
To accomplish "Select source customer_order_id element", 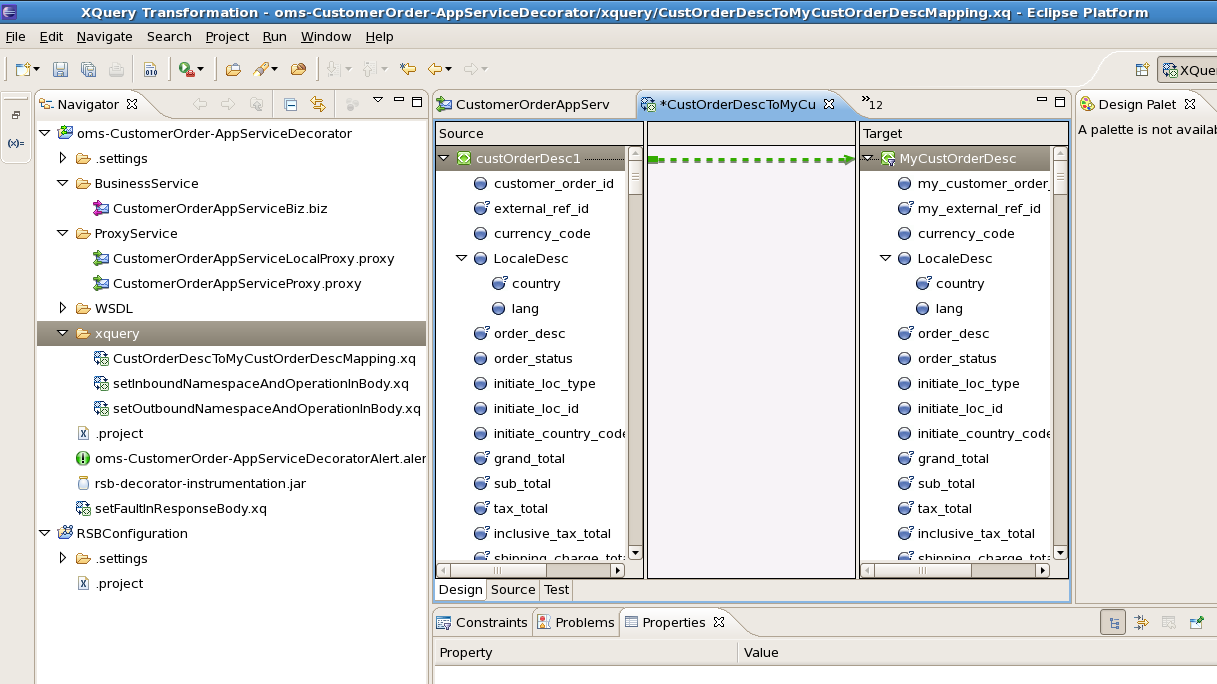I will 554,183.
